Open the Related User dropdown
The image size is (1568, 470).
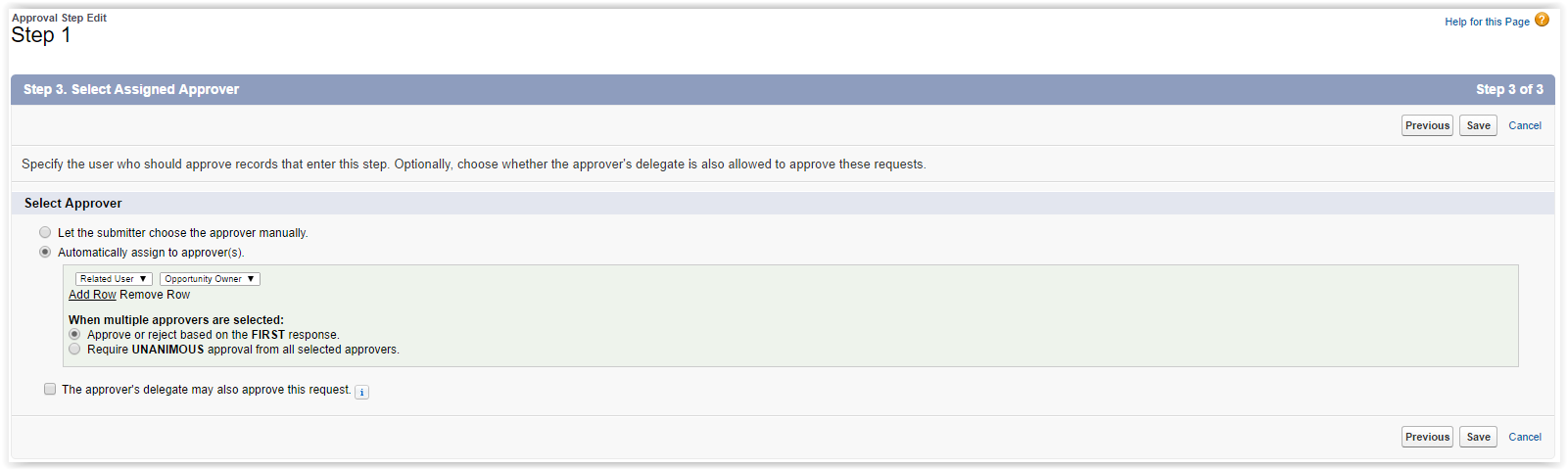[114, 279]
